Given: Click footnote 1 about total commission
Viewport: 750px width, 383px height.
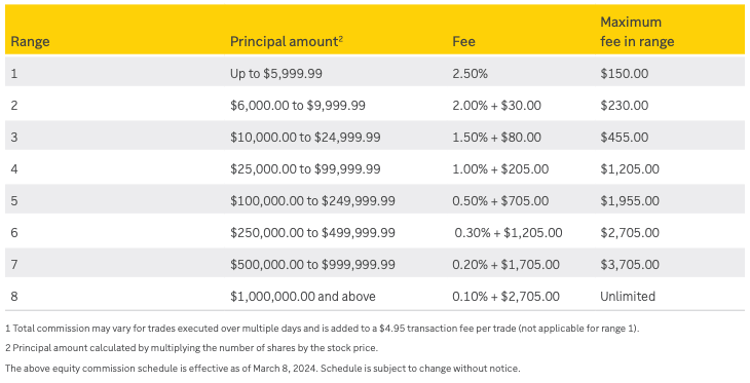Looking at the screenshot, I should (x=322, y=328).
